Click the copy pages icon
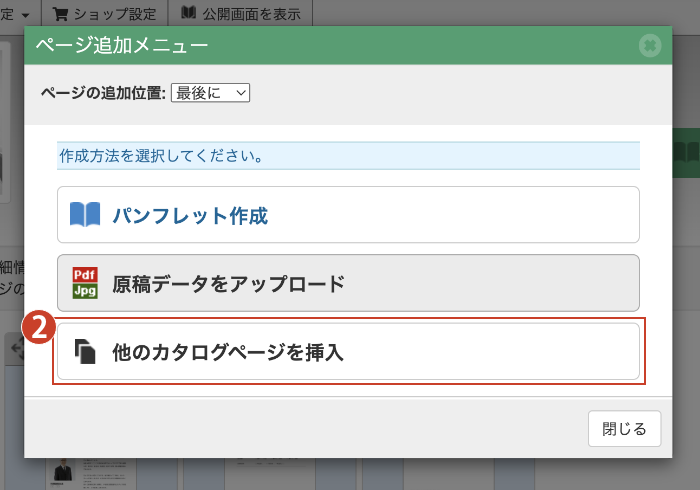Image resolution: width=700 pixels, height=490 pixels. pos(86,351)
